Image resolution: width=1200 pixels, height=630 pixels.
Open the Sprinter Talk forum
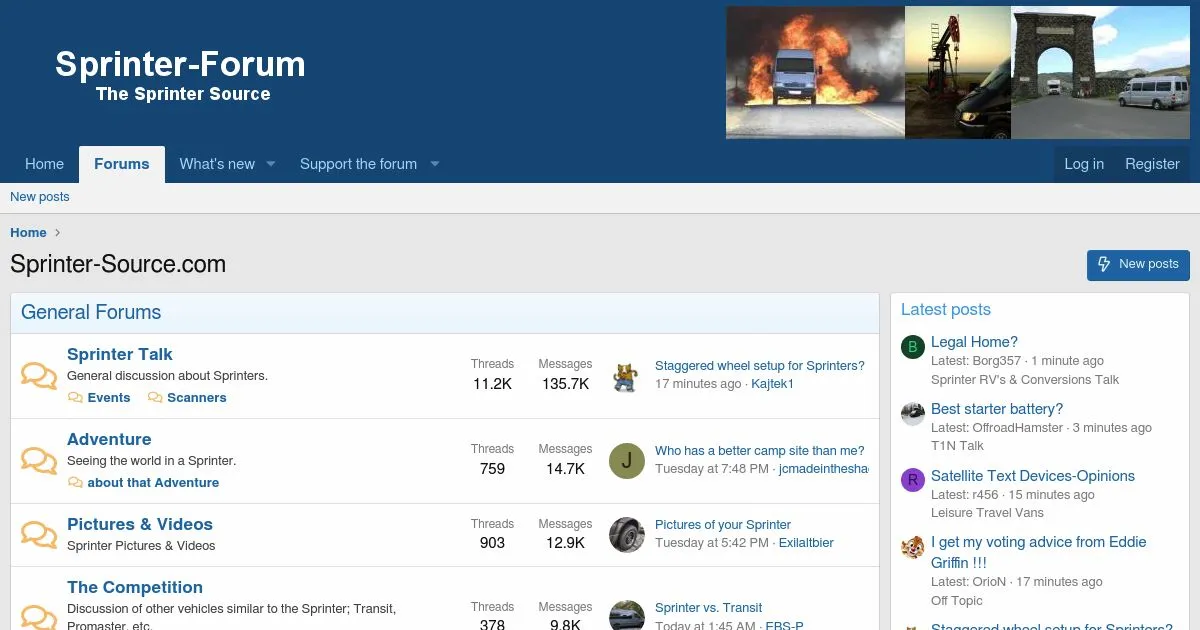119,354
